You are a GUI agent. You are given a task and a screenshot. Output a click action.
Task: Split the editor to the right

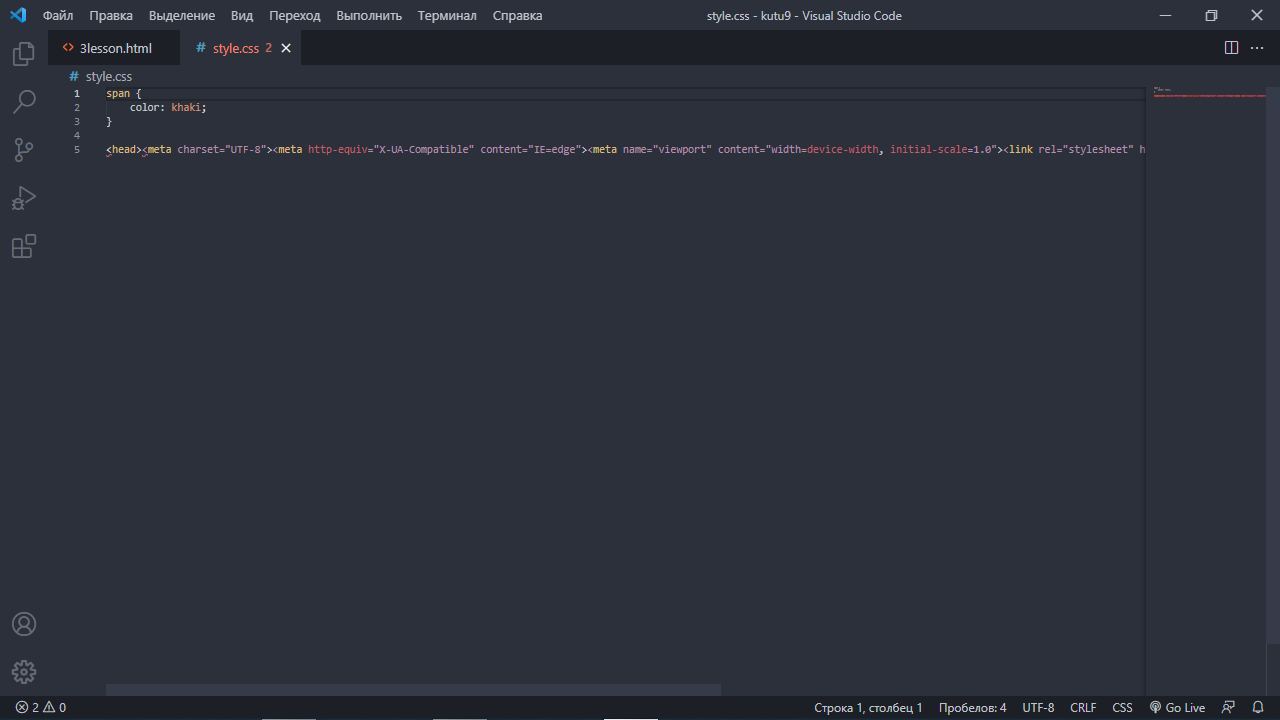(1231, 48)
